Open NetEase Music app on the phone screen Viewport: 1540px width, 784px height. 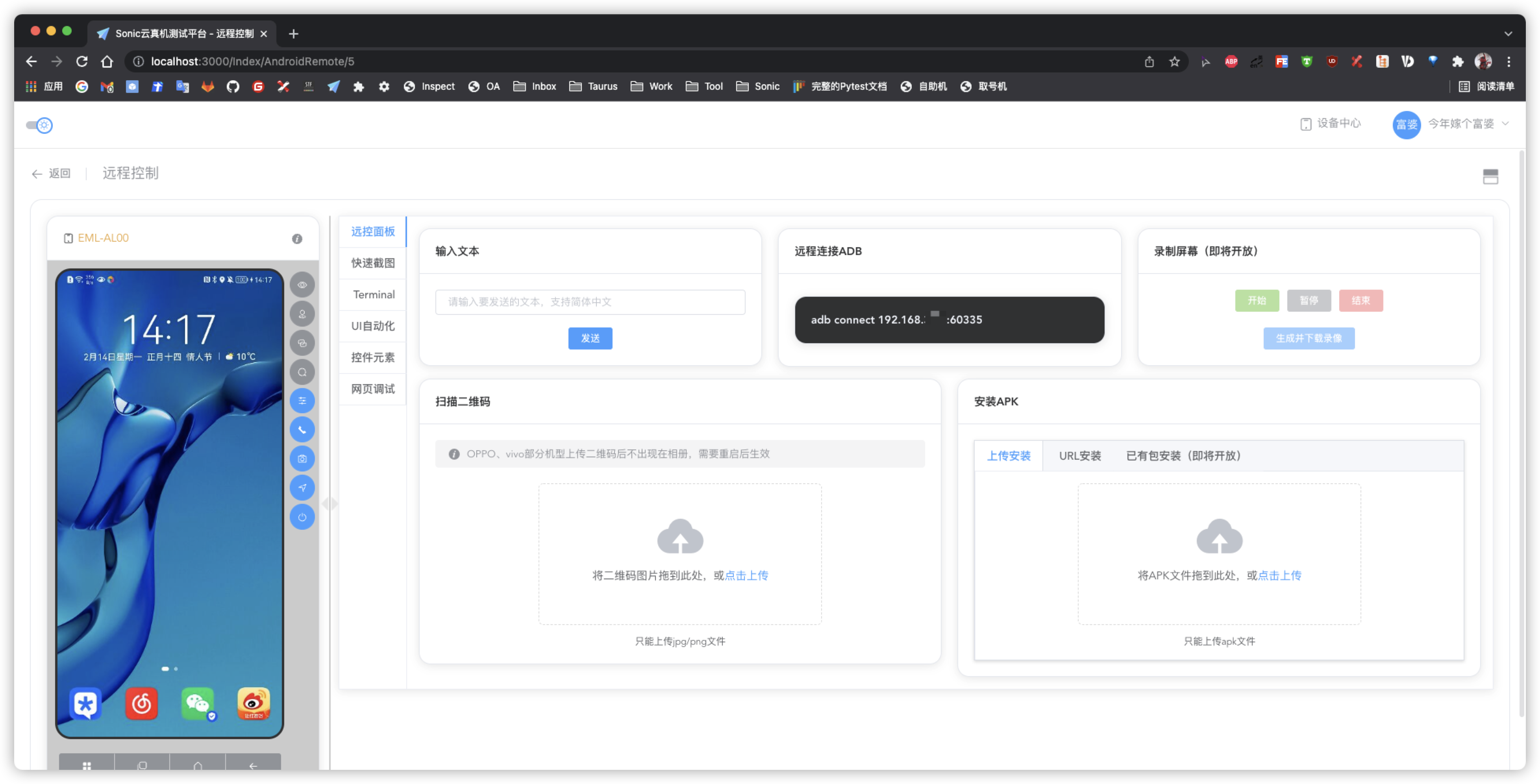point(142,704)
